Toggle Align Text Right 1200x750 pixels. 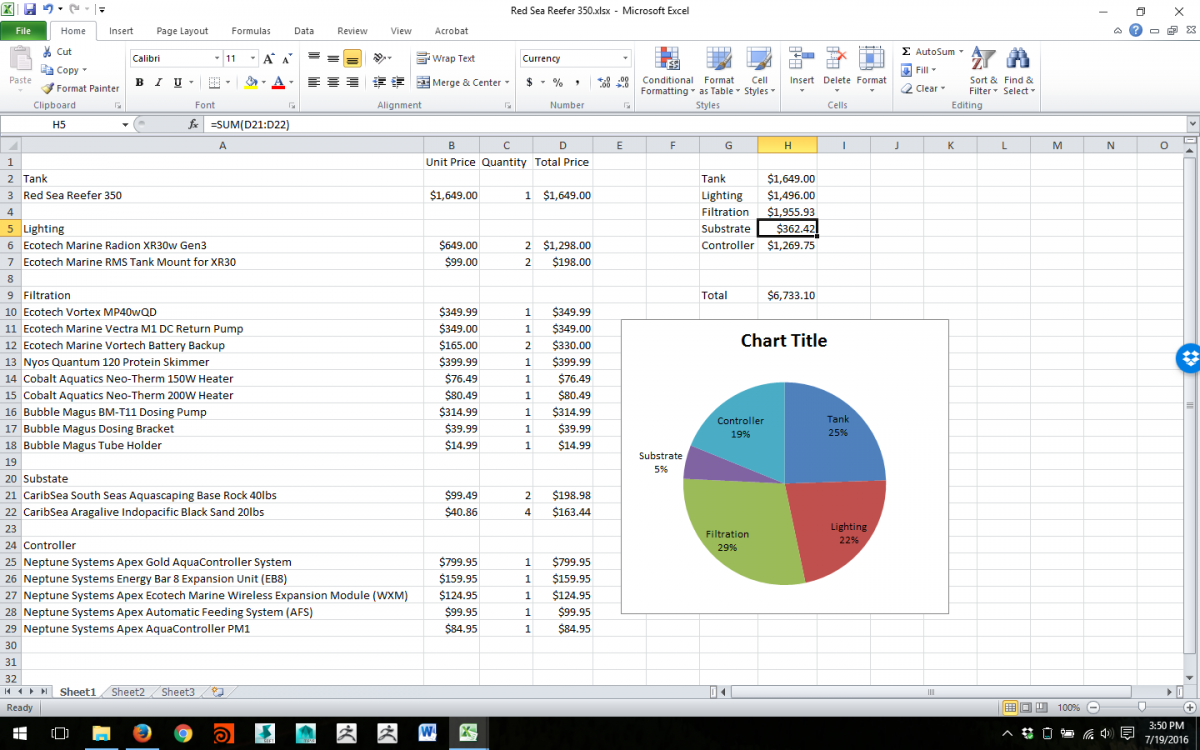click(352, 83)
